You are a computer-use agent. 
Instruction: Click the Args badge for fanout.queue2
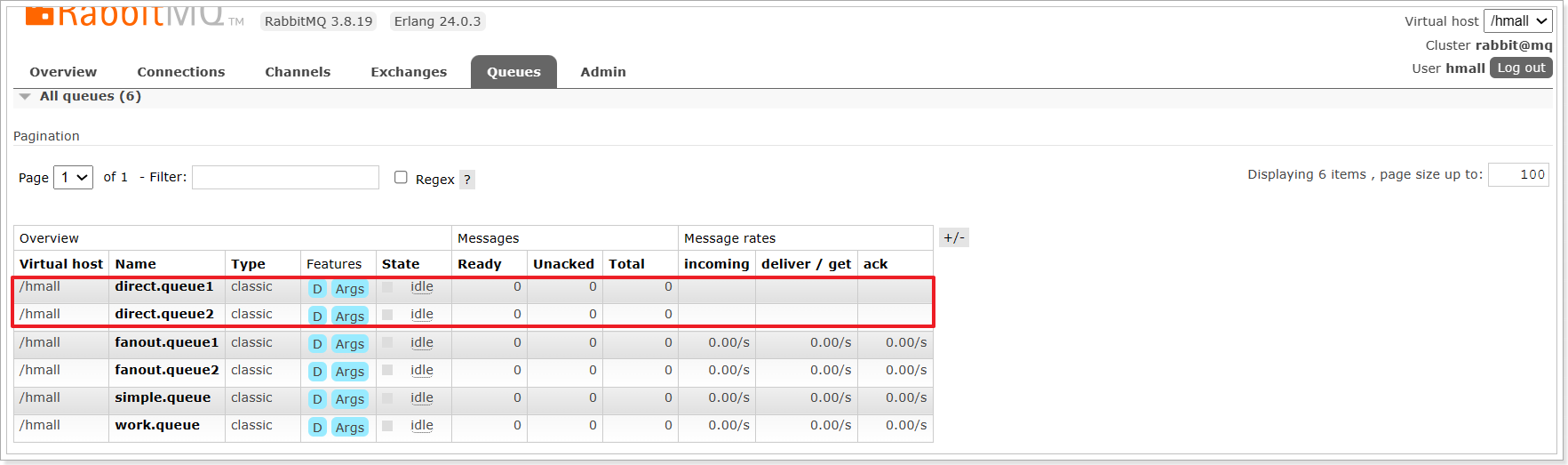(x=350, y=372)
